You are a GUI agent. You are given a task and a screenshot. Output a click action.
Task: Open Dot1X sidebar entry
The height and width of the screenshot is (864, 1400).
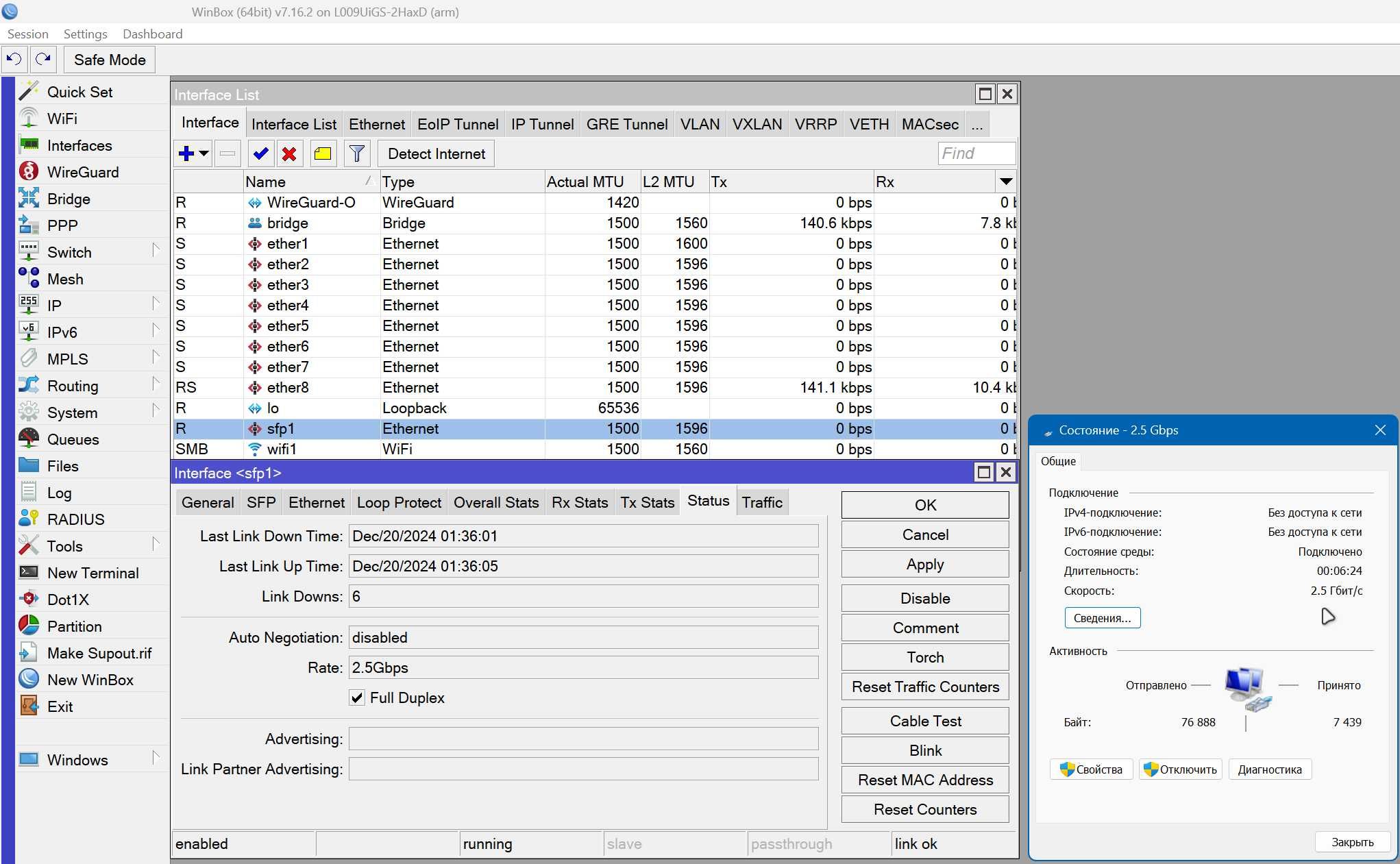point(68,600)
